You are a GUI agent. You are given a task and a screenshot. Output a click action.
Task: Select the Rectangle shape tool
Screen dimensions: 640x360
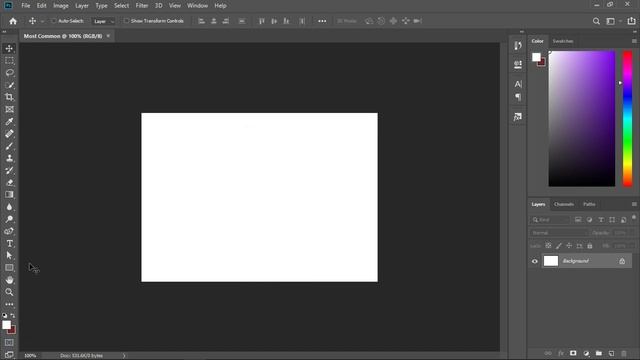pyautogui.click(x=9, y=268)
